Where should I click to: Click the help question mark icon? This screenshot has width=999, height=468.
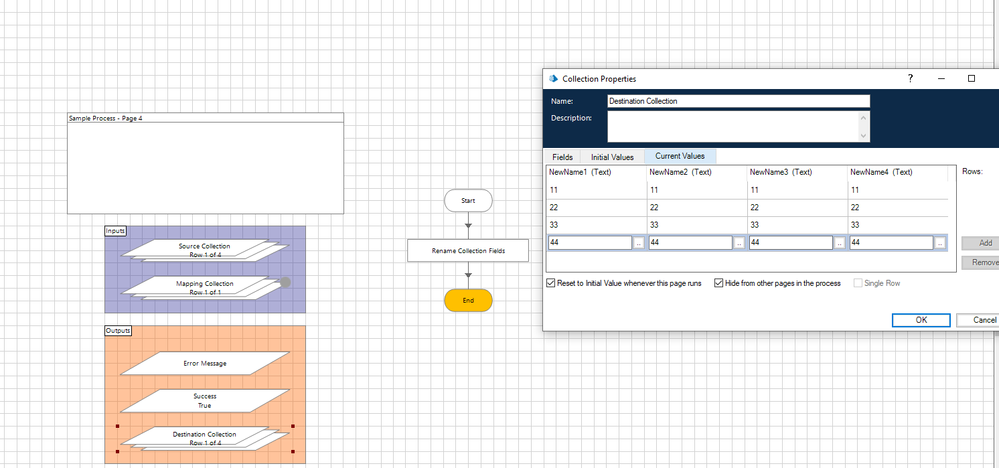tap(910, 78)
